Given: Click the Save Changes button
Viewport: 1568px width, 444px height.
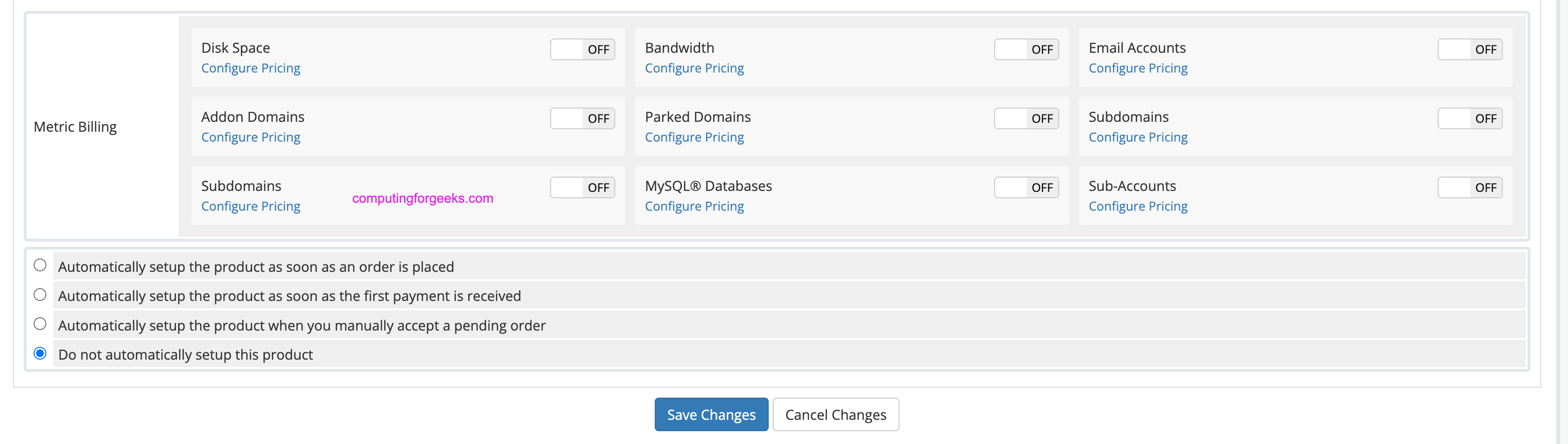Looking at the screenshot, I should click(x=711, y=415).
